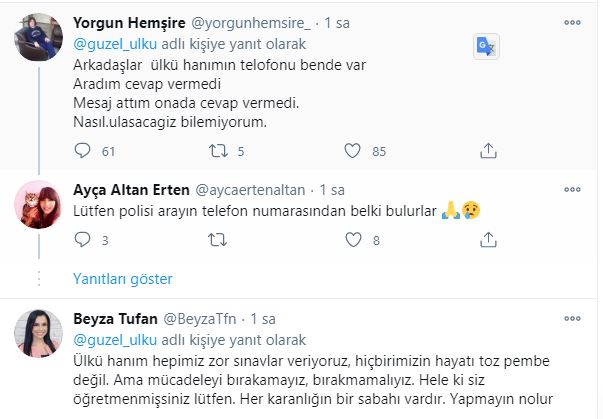This screenshot has width=603, height=419.
Task: Reply to Ayça Altan Erten's tweet
Action: (x=83, y=241)
